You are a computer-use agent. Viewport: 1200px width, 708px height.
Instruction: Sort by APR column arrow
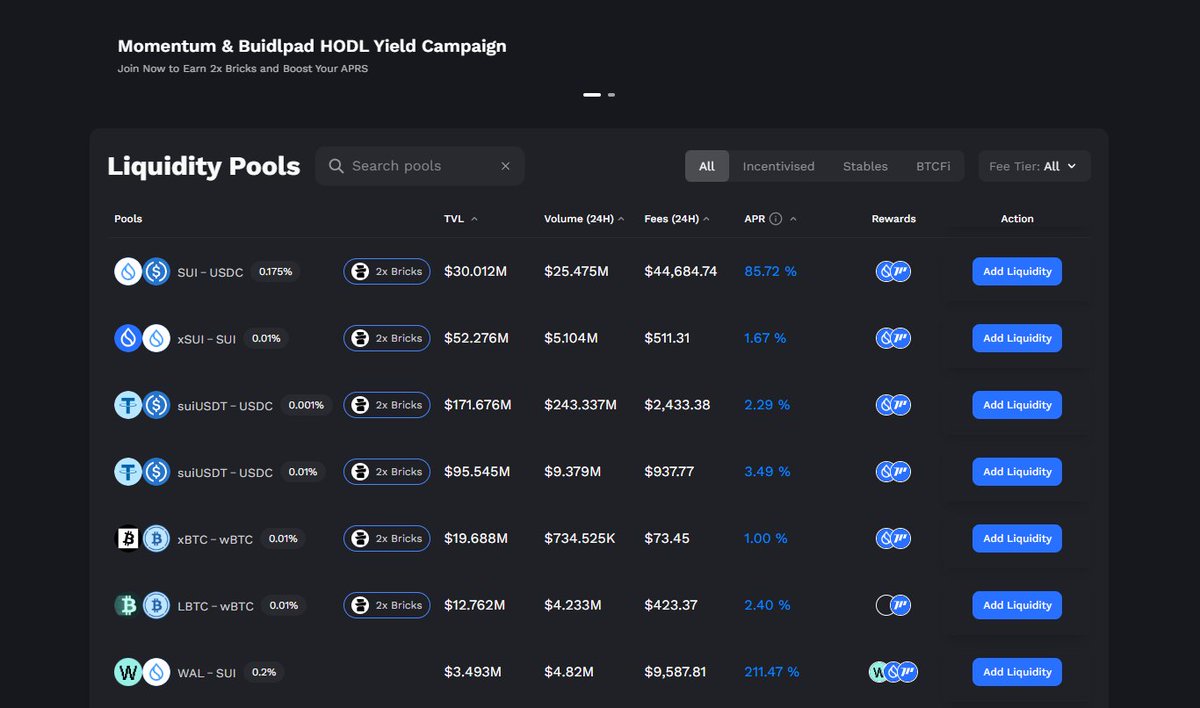coord(793,219)
